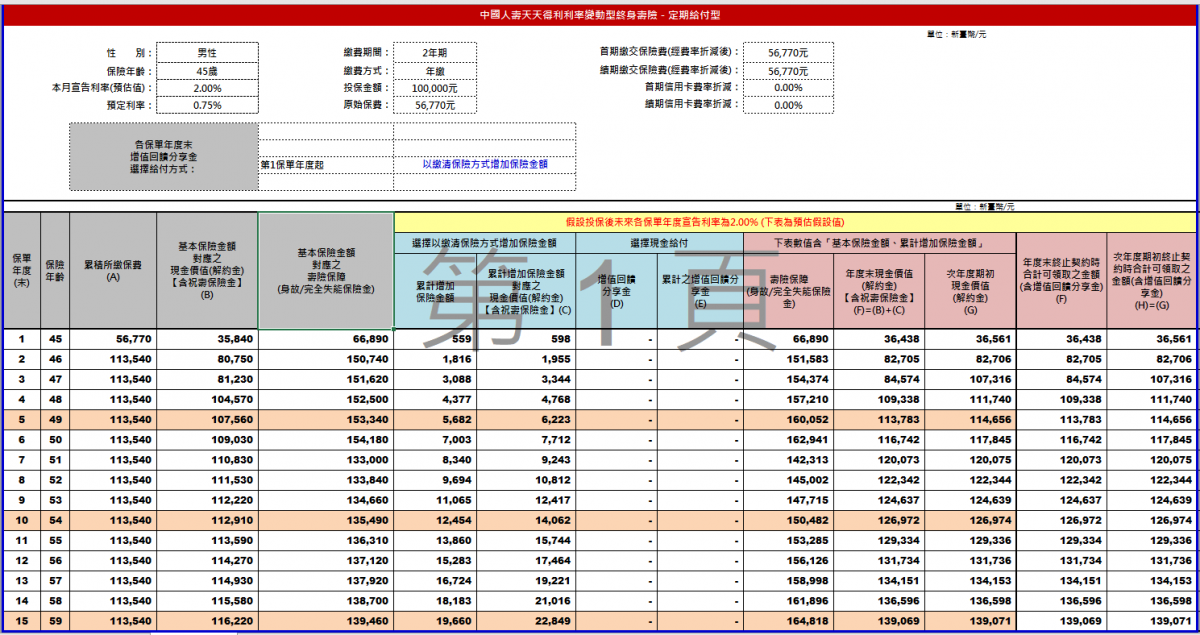The height and width of the screenshot is (635, 1200).
Task: Click the 首期繳交保險費 amount cell
Action: click(788, 52)
